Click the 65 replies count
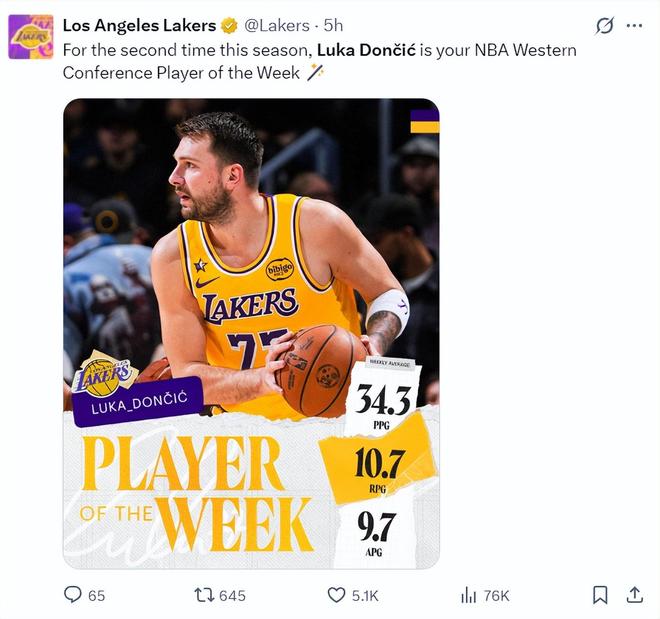The image size is (660, 619). (96, 595)
